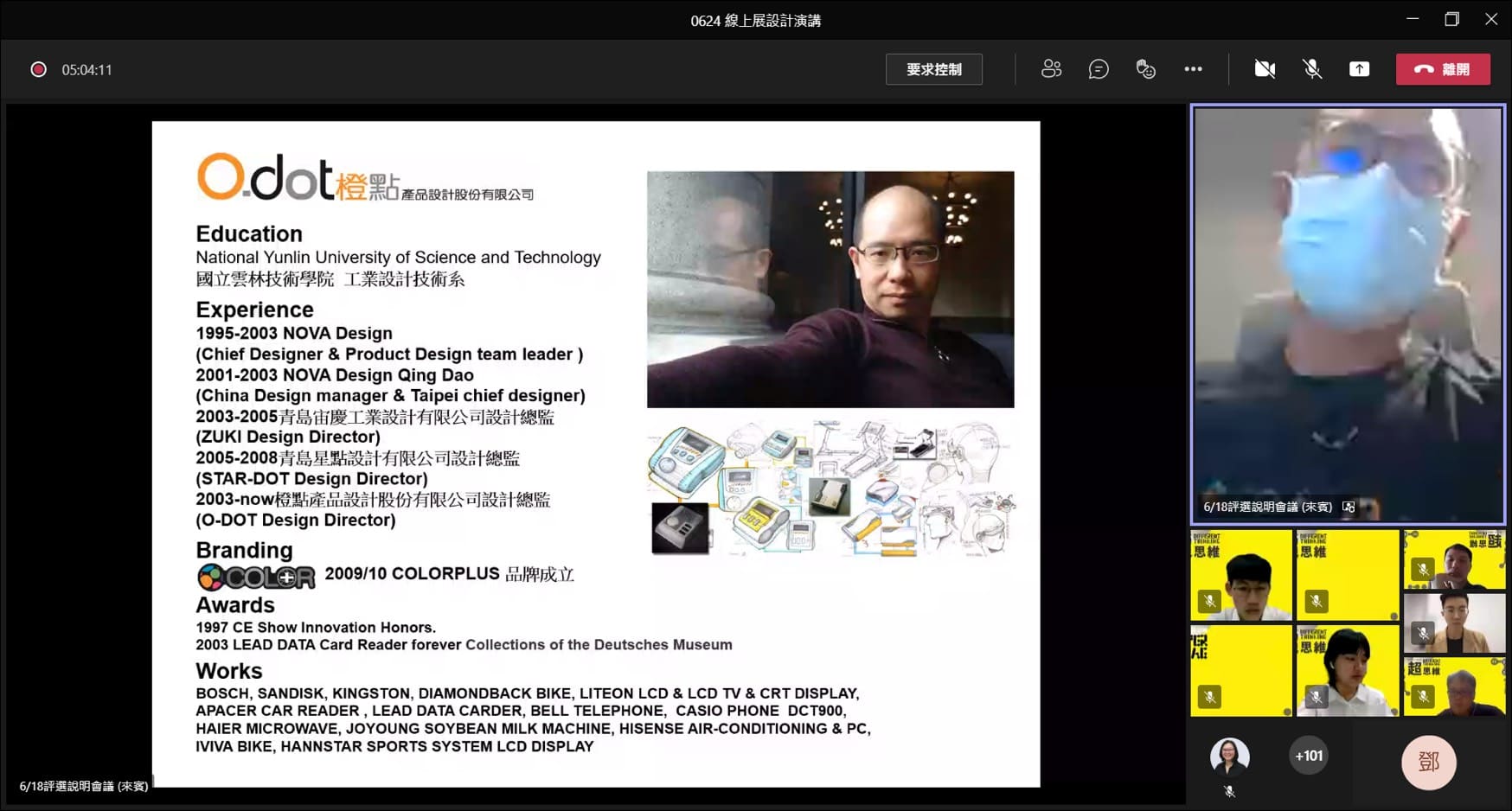The width and height of the screenshot is (1512, 811).
Task: Click the 2009/10 COLORPLUS 品牌成立 text
Action: point(450,574)
